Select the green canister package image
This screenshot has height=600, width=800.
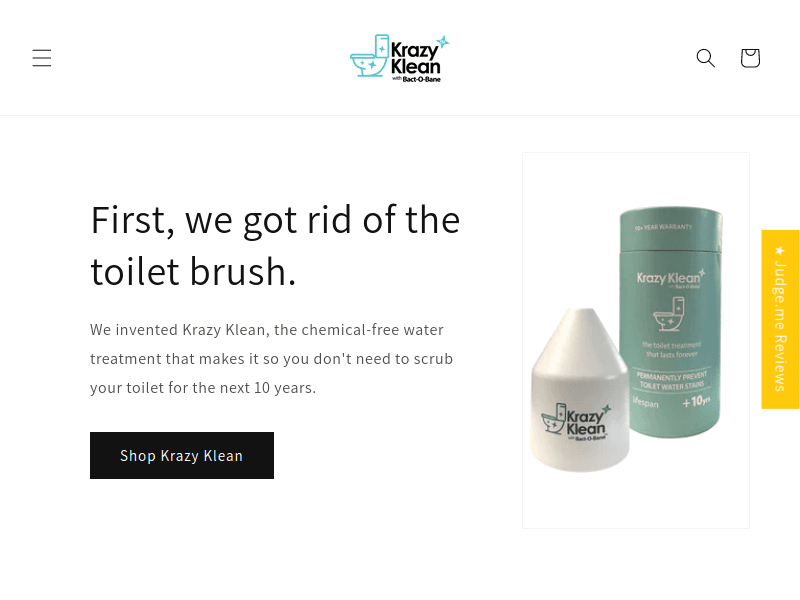pos(671,321)
